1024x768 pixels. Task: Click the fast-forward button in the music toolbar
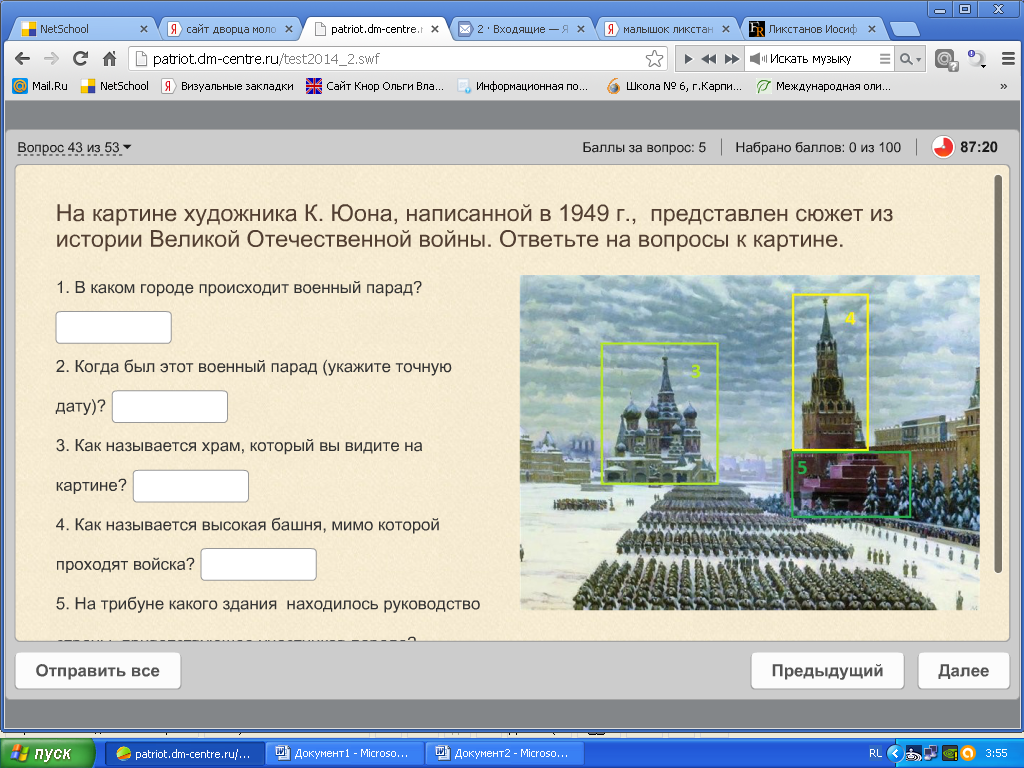click(732, 59)
